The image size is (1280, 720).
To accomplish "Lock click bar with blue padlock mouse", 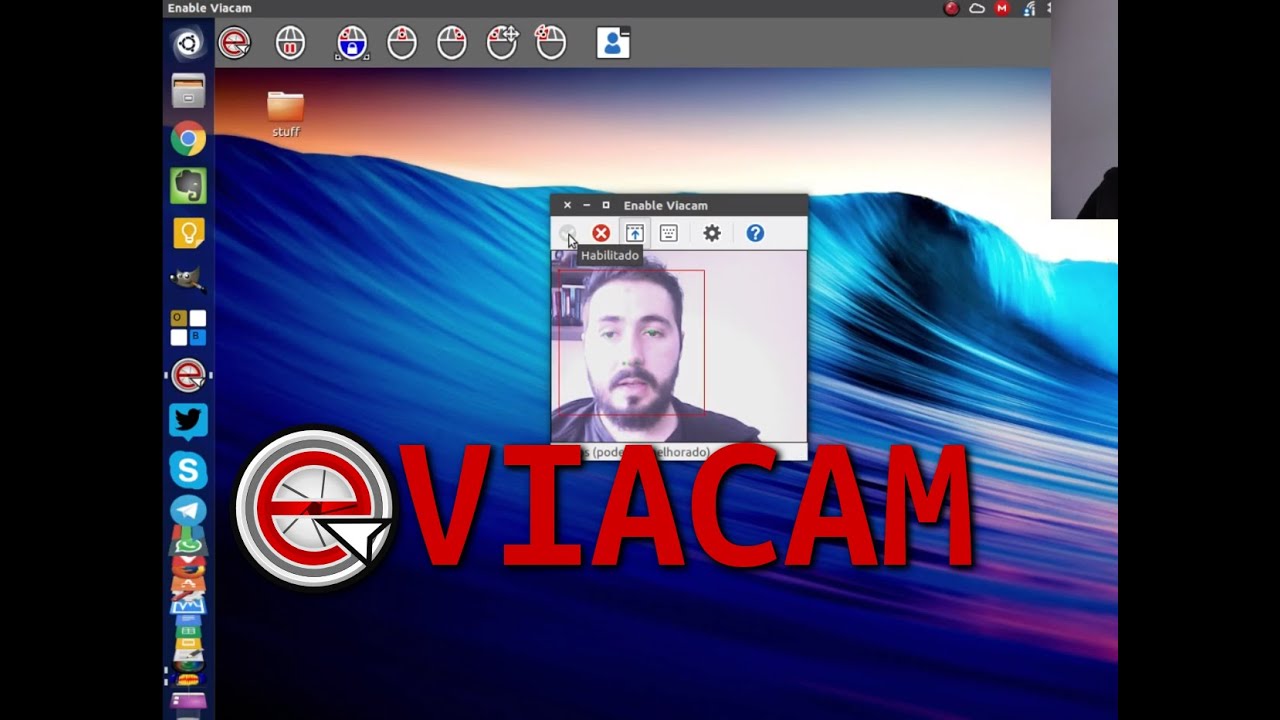I will (352, 43).
